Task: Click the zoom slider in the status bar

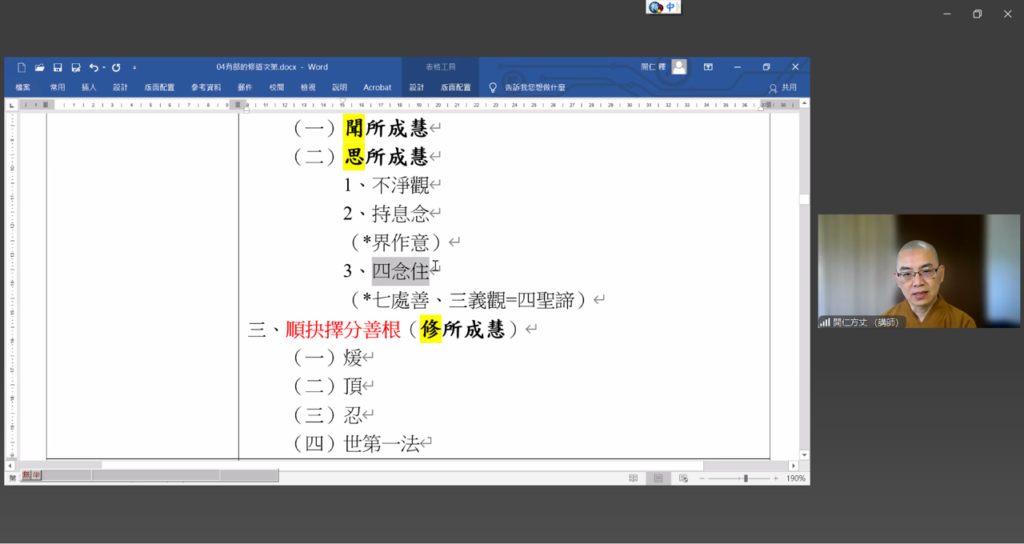Action: click(745, 479)
